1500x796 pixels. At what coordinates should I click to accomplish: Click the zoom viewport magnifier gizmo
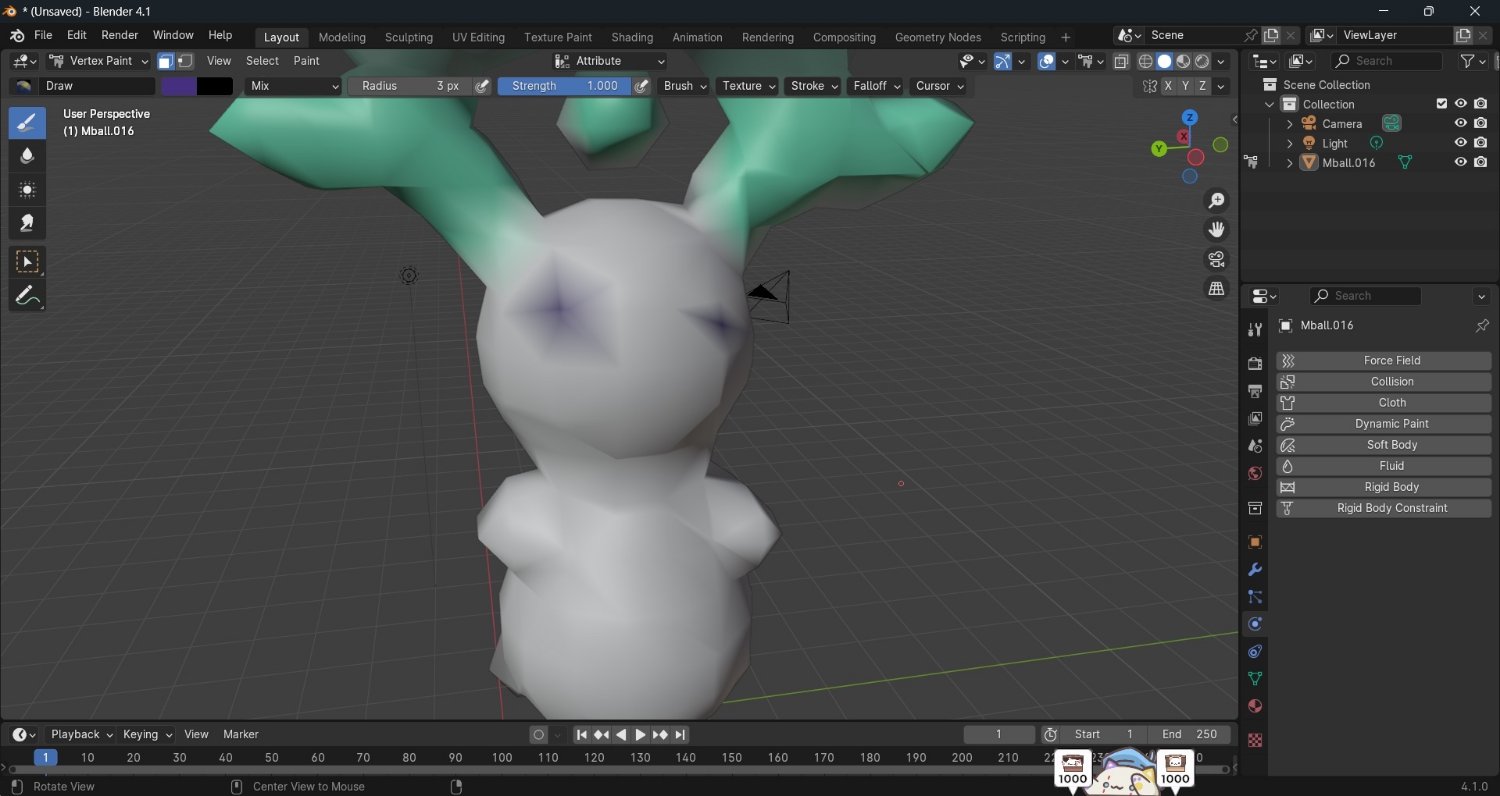(x=1216, y=201)
